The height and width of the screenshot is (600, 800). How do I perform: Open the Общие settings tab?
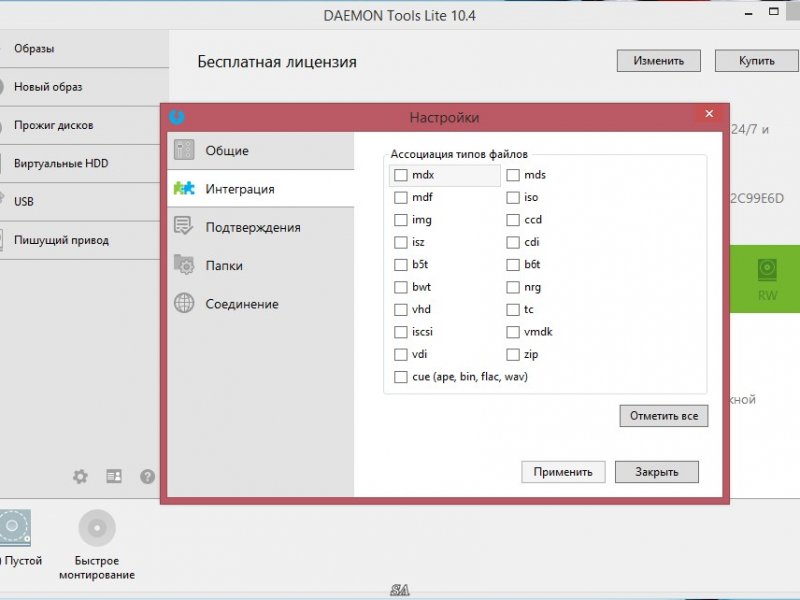[x=261, y=151]
